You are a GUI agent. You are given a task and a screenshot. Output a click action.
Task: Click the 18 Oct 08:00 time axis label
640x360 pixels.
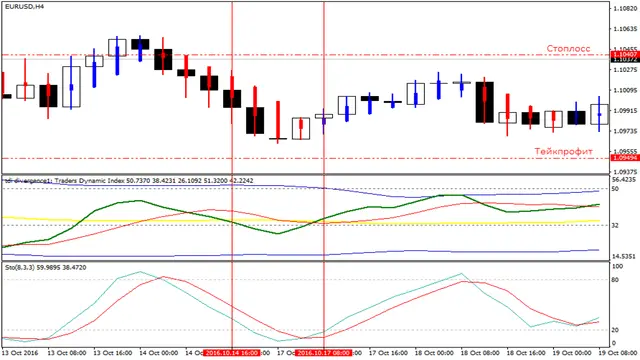pyautogui.click(x=480, y=353)
